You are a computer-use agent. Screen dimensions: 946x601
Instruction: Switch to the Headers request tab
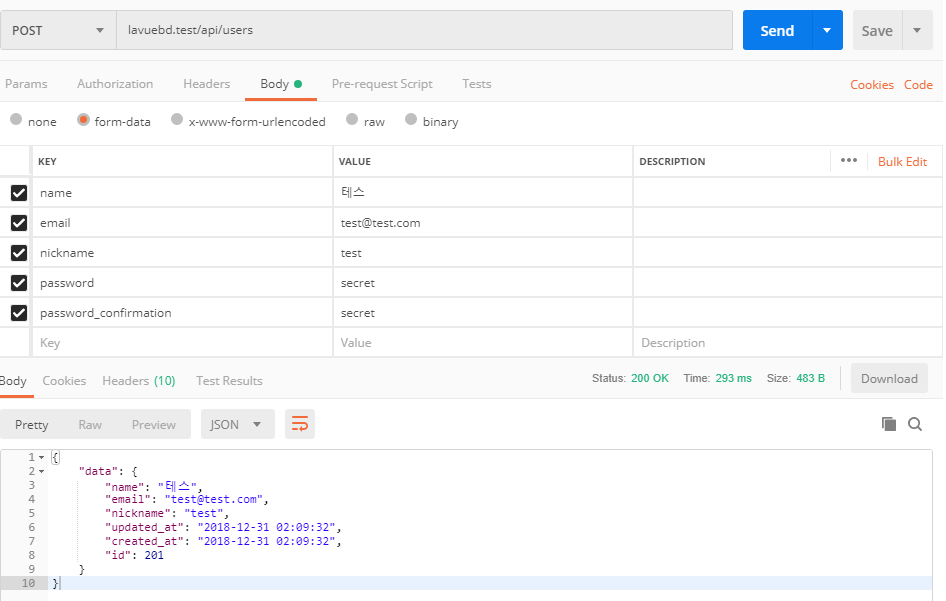point(206,84)
